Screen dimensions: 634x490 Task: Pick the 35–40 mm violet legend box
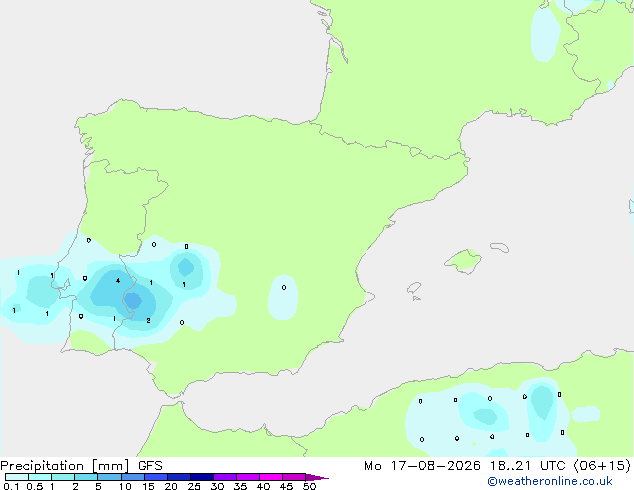pos(248,477)
